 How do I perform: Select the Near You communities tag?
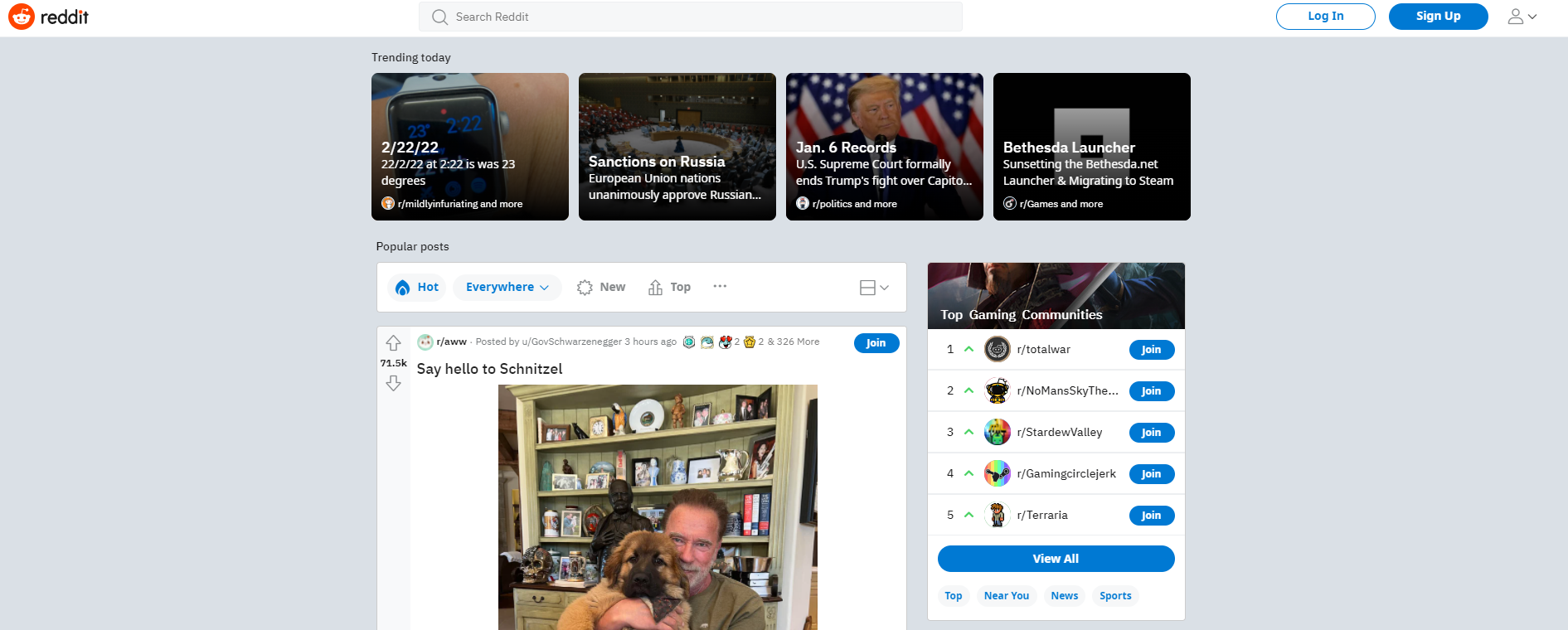click(1007, 596)
